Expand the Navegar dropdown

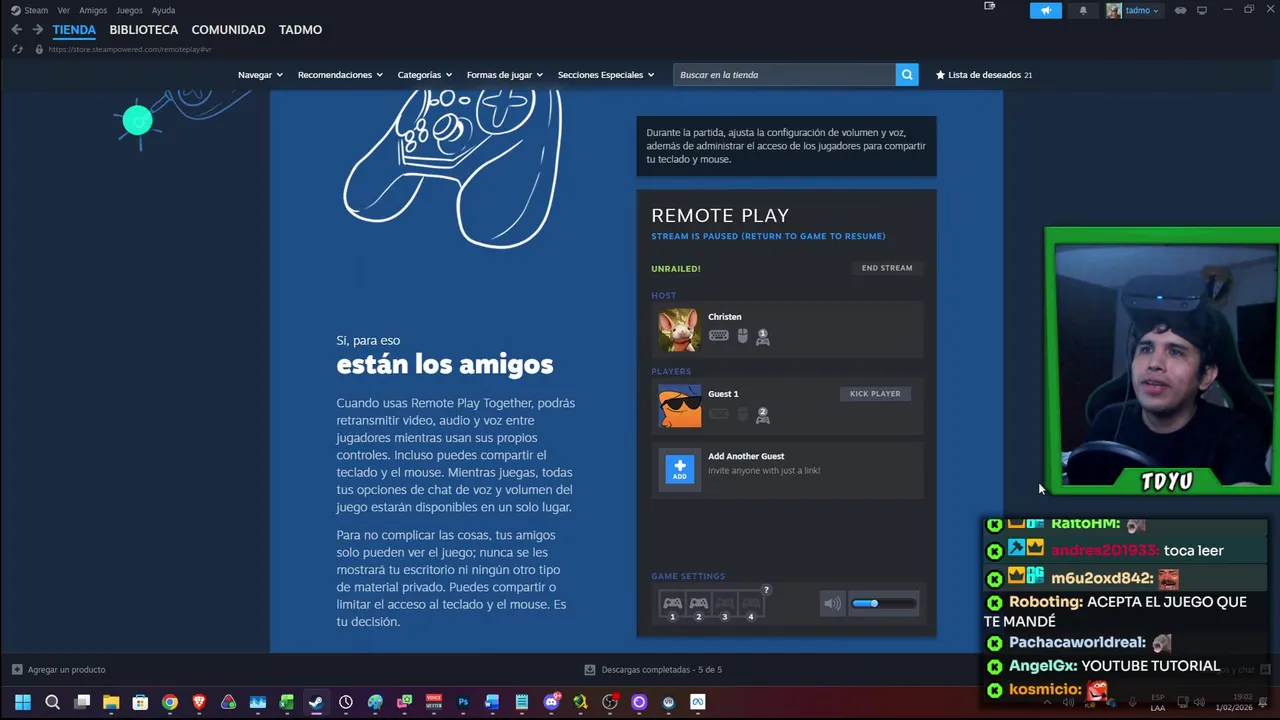click(260, 75)
